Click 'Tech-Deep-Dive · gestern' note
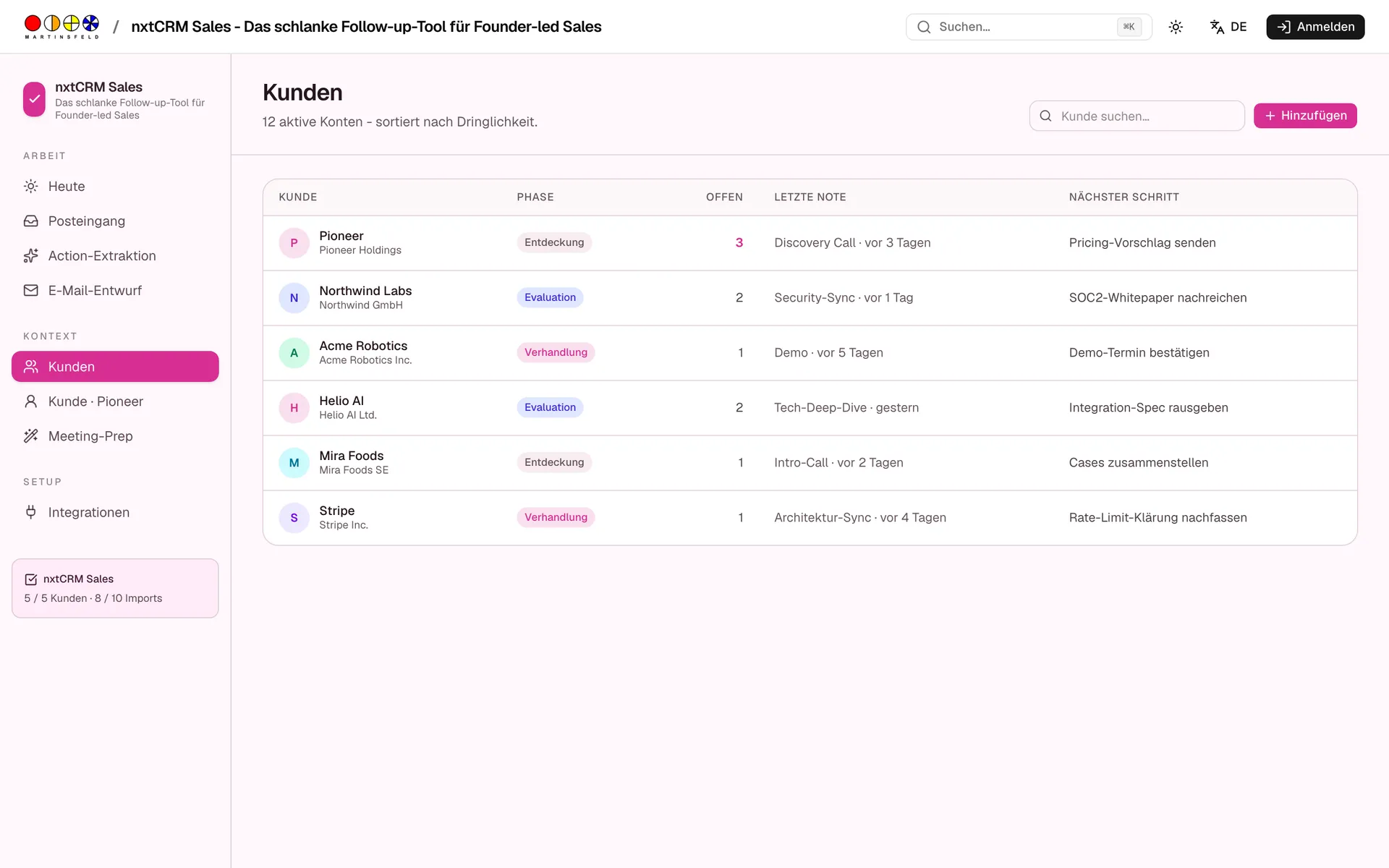 (846, 408)
